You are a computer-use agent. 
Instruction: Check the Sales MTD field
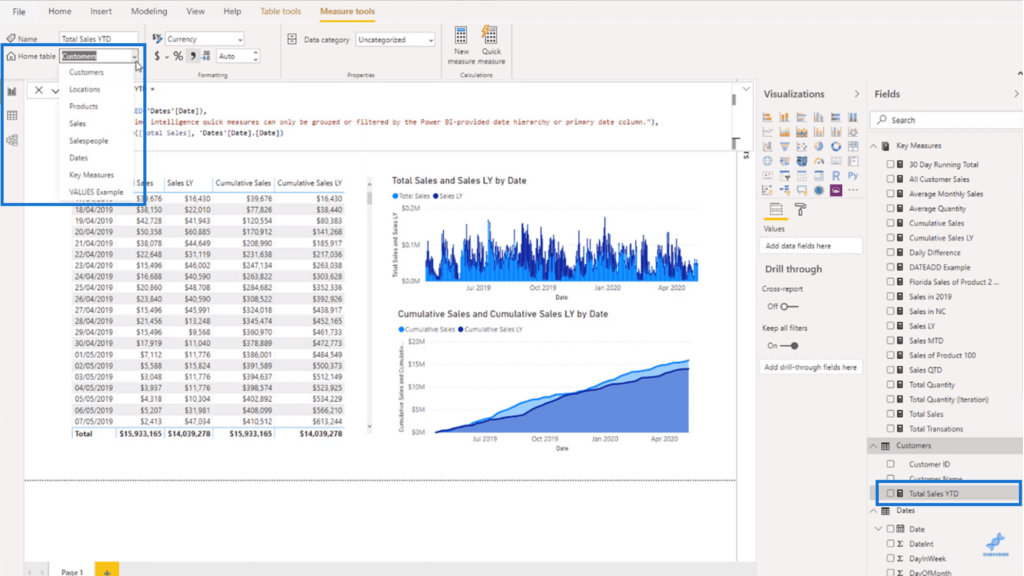pos(890,340)
